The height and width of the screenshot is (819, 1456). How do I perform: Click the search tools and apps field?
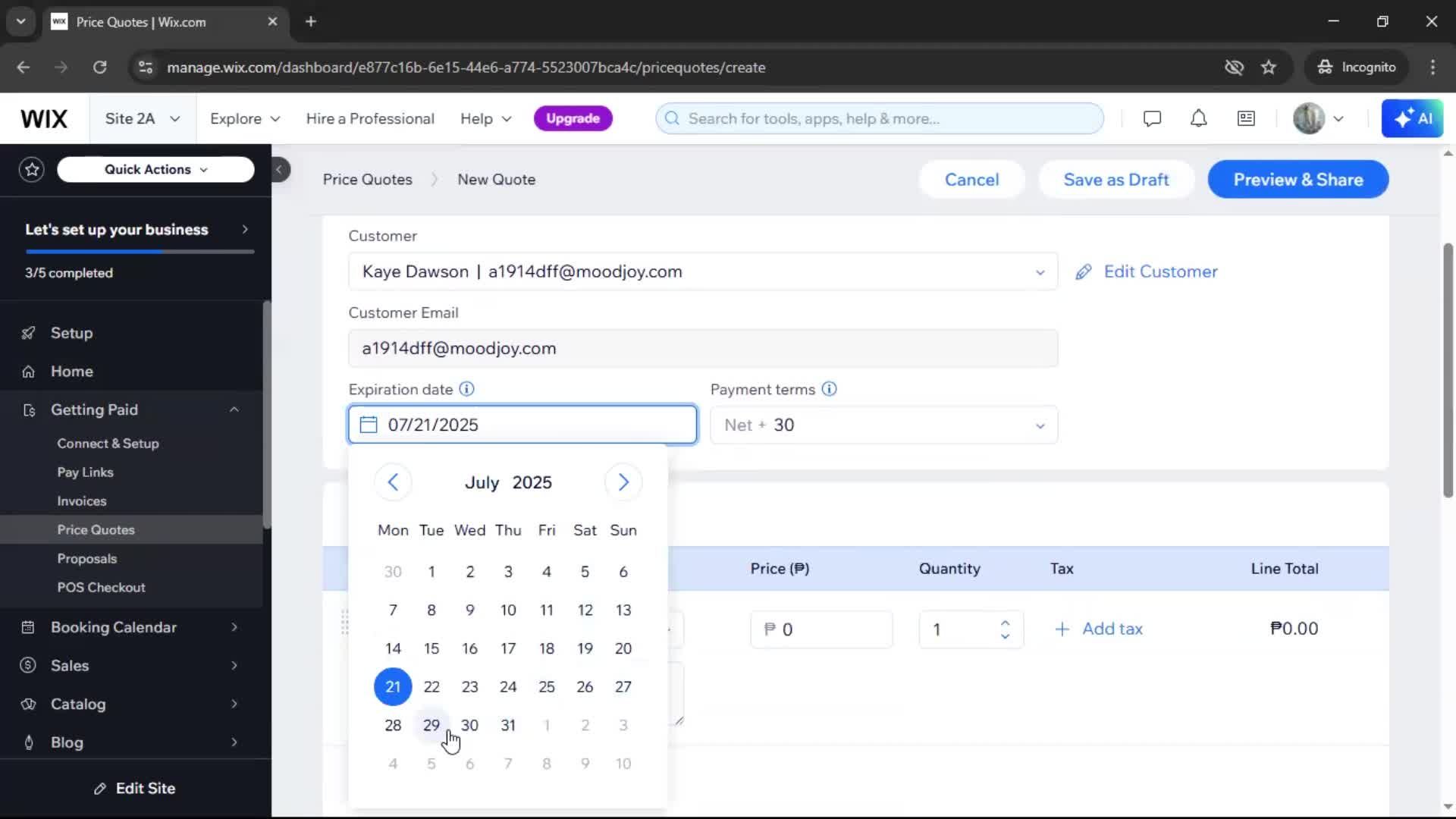(x=880, y=119)
